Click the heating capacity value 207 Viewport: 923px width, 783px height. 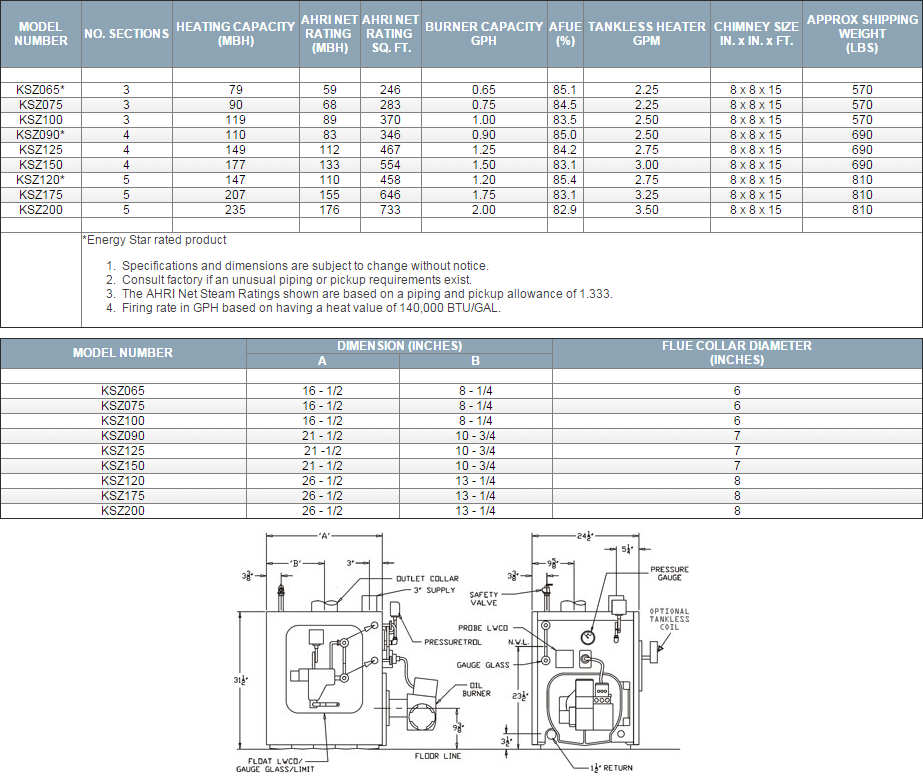point(235,195)
